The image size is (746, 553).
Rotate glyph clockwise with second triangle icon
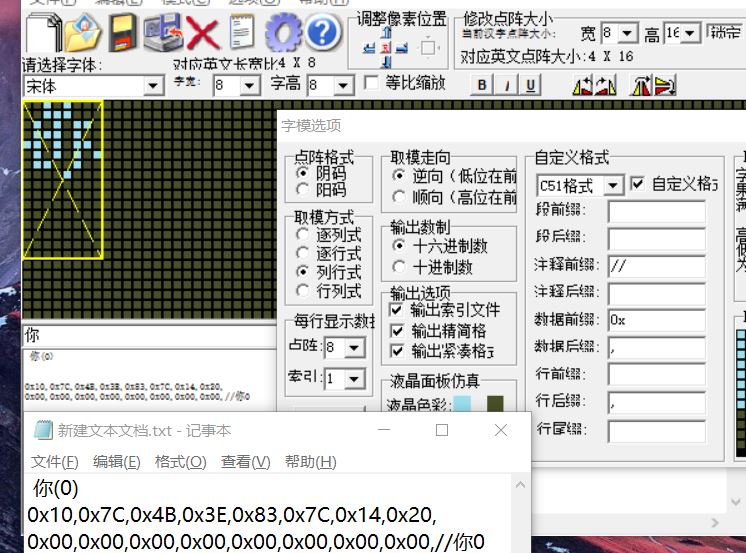(x=606, y=85)
